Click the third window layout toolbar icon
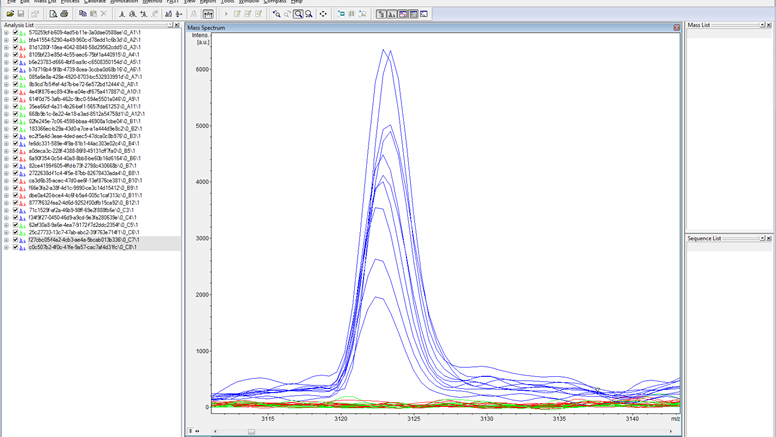The image size is (776, 437). (x=402, y=14)
